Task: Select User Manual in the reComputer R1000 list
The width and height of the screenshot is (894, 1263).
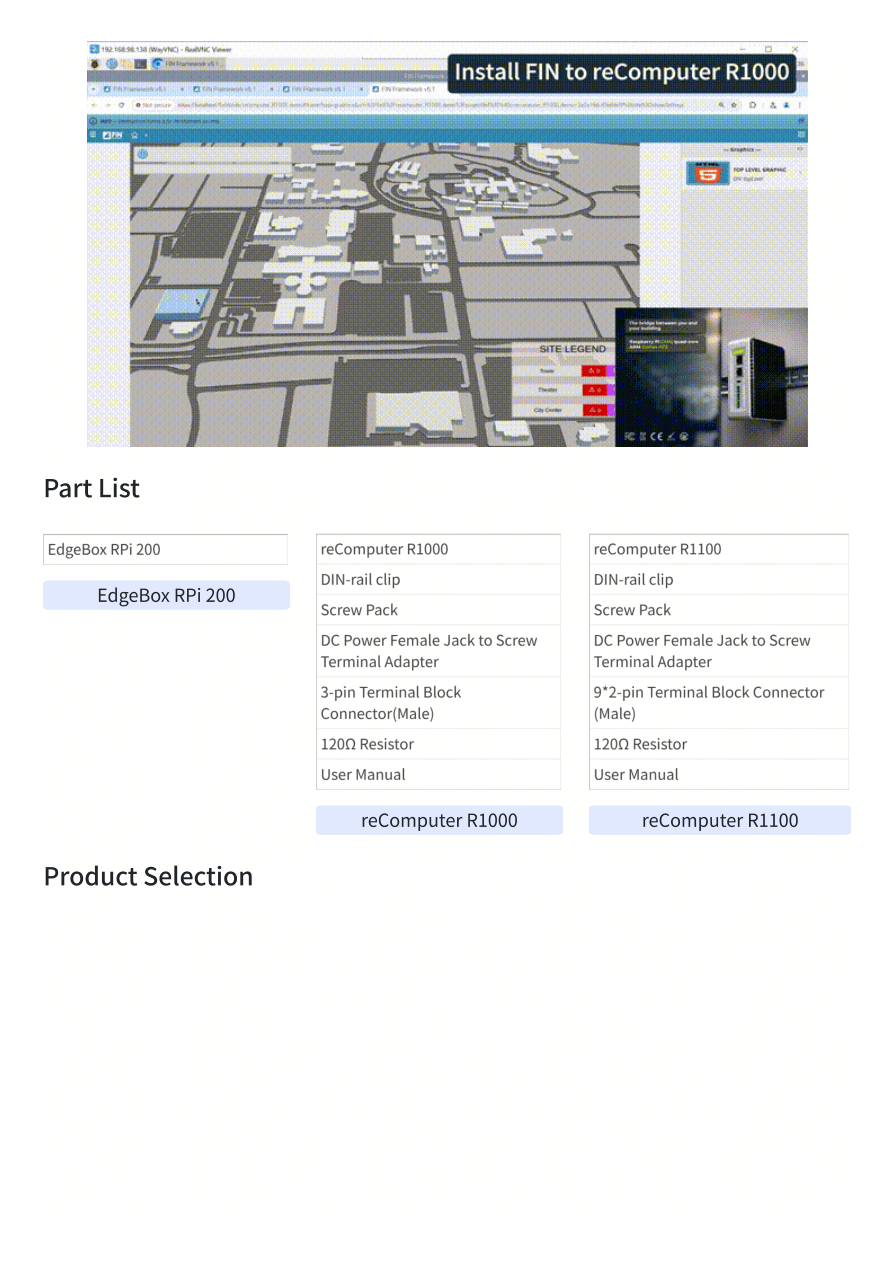Action: tap(439, 774)
